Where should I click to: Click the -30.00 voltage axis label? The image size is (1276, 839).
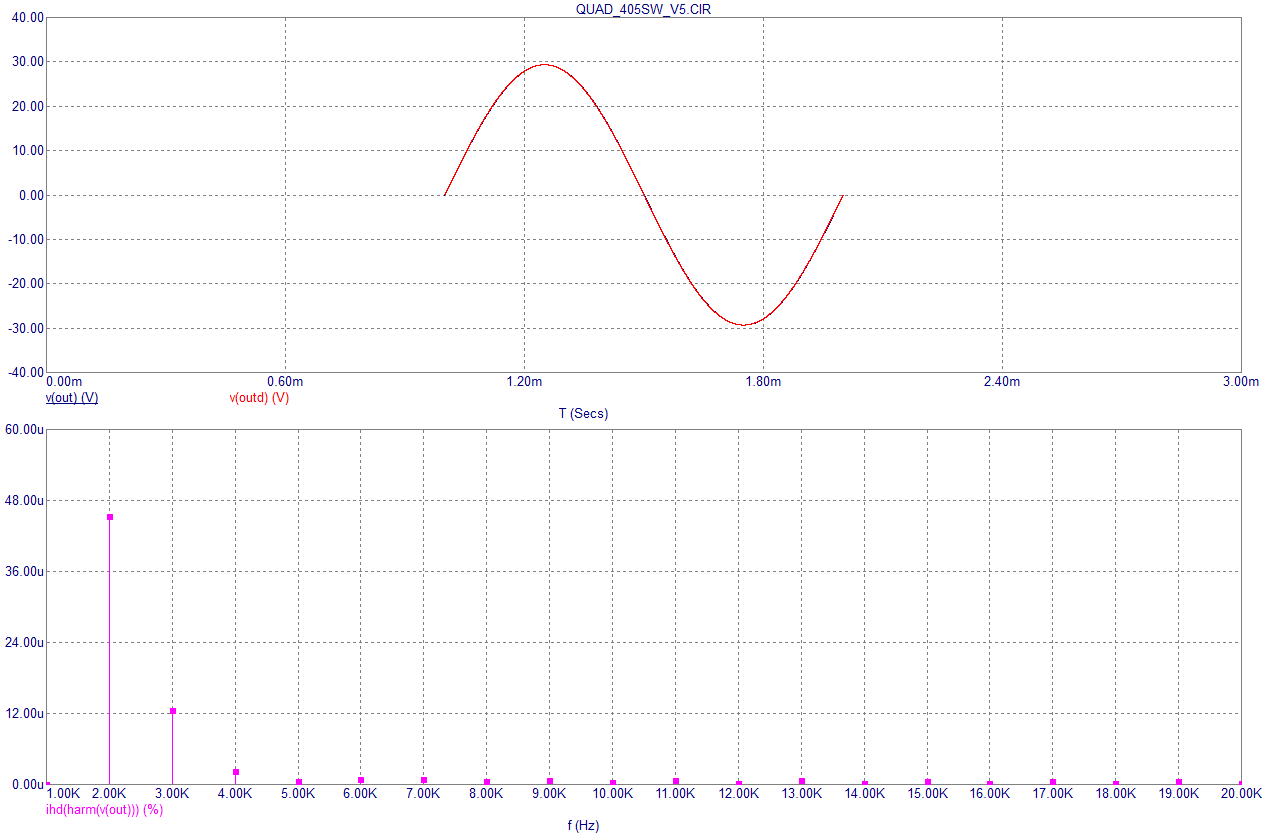pos(26,328)
